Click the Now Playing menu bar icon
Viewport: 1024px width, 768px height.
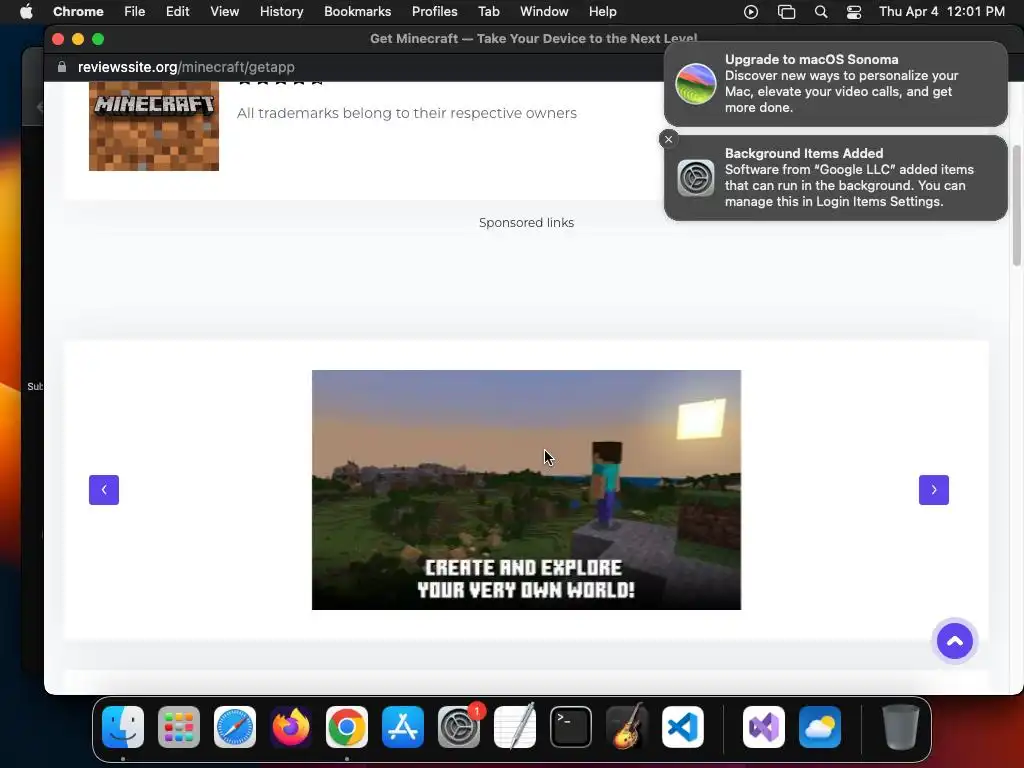pyautogui.click(x=751, y=12)
